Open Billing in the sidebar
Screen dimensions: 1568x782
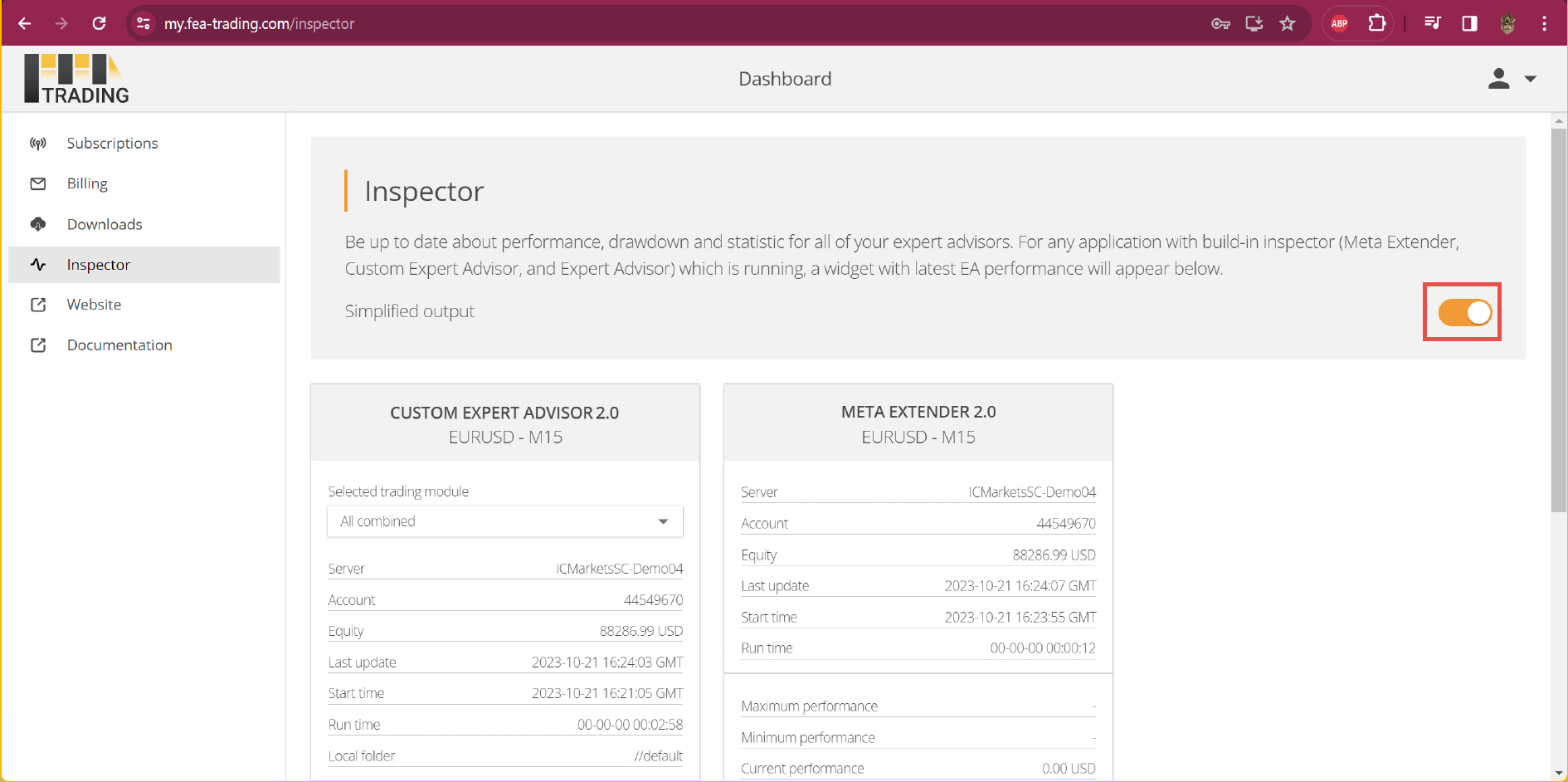[144, 183]
